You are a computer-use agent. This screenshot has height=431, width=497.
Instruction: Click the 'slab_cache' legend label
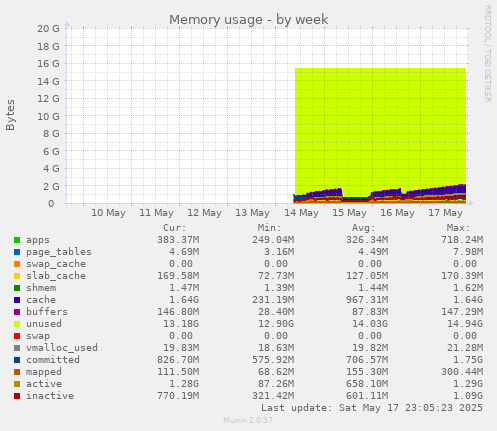coord(56,276)
